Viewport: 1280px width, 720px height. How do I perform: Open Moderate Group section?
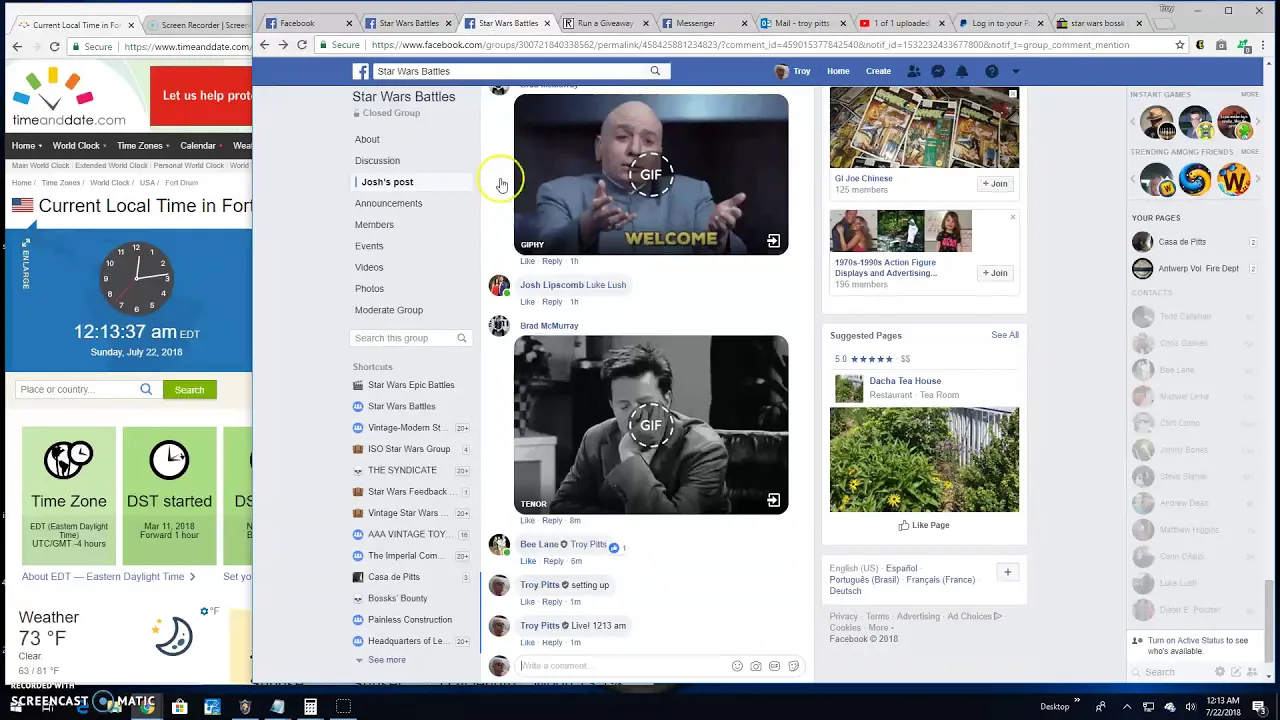[x=388, y=310]
